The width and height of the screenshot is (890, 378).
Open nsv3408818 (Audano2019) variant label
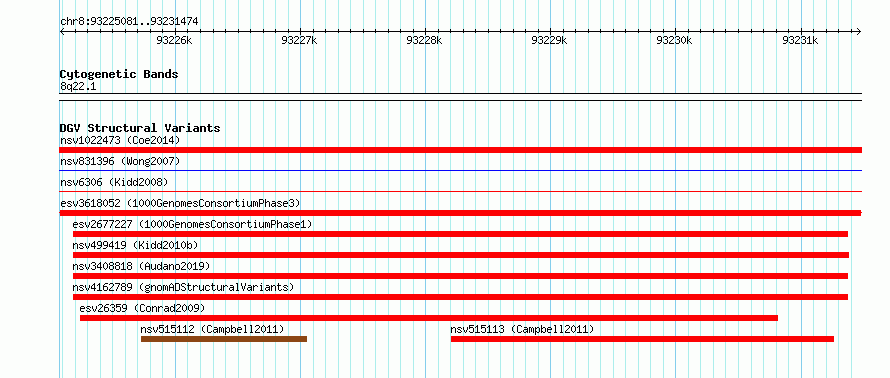(x=141, y=266)
